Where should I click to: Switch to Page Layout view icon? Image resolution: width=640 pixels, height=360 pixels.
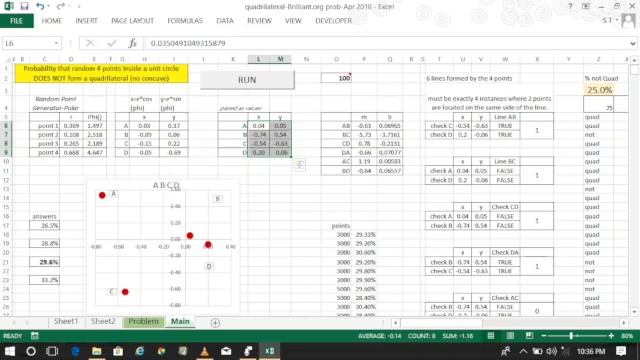(x=510, y=336)
